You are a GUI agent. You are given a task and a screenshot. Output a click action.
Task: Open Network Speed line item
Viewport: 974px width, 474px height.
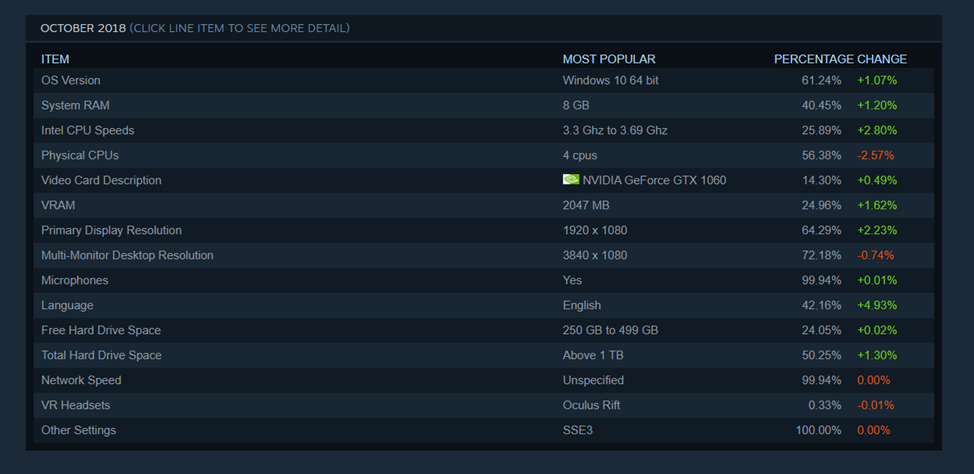(x=81, y=380)
